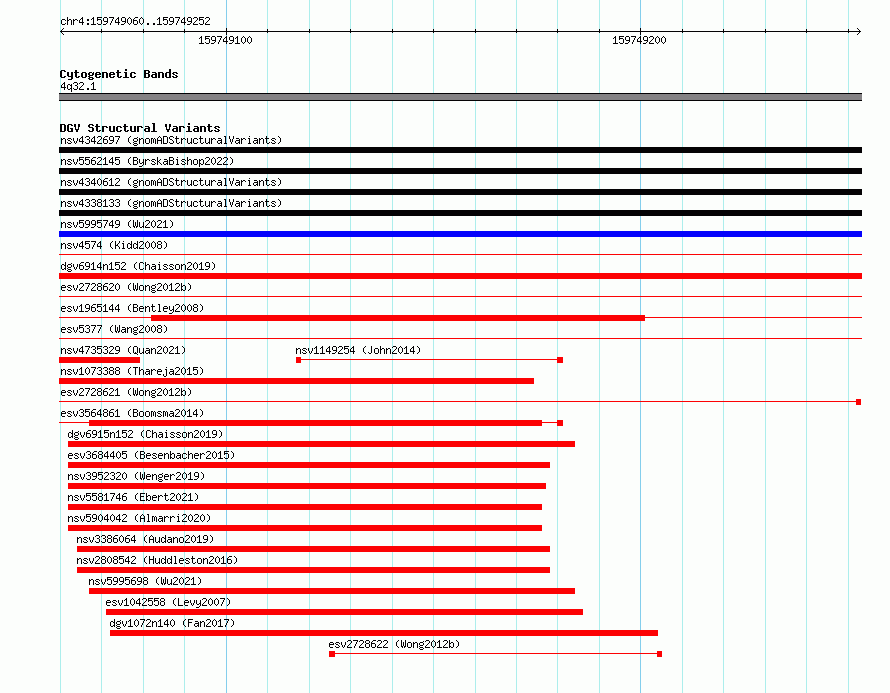
Task: Select nsv4735329 (Quan2021) label
Action: (123, 350)
